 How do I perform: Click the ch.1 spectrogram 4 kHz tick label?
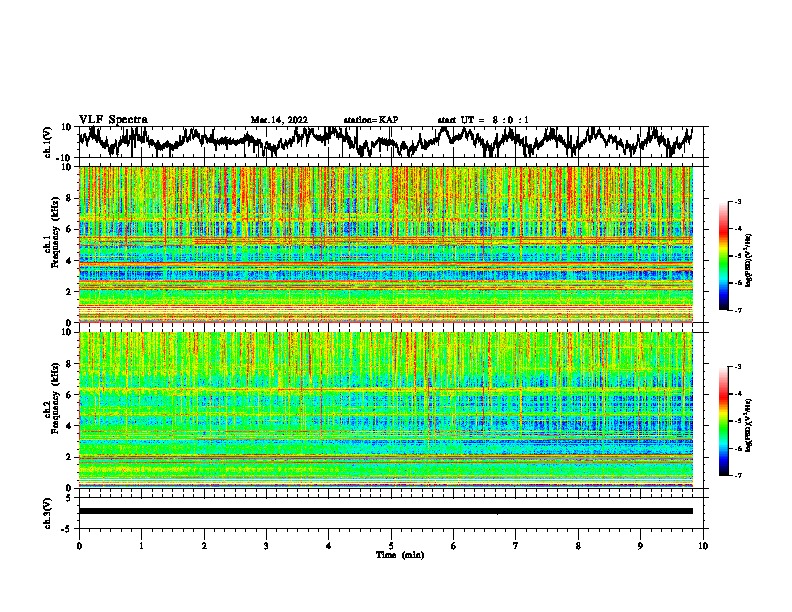pyautogui.click(x=70, y=261)
